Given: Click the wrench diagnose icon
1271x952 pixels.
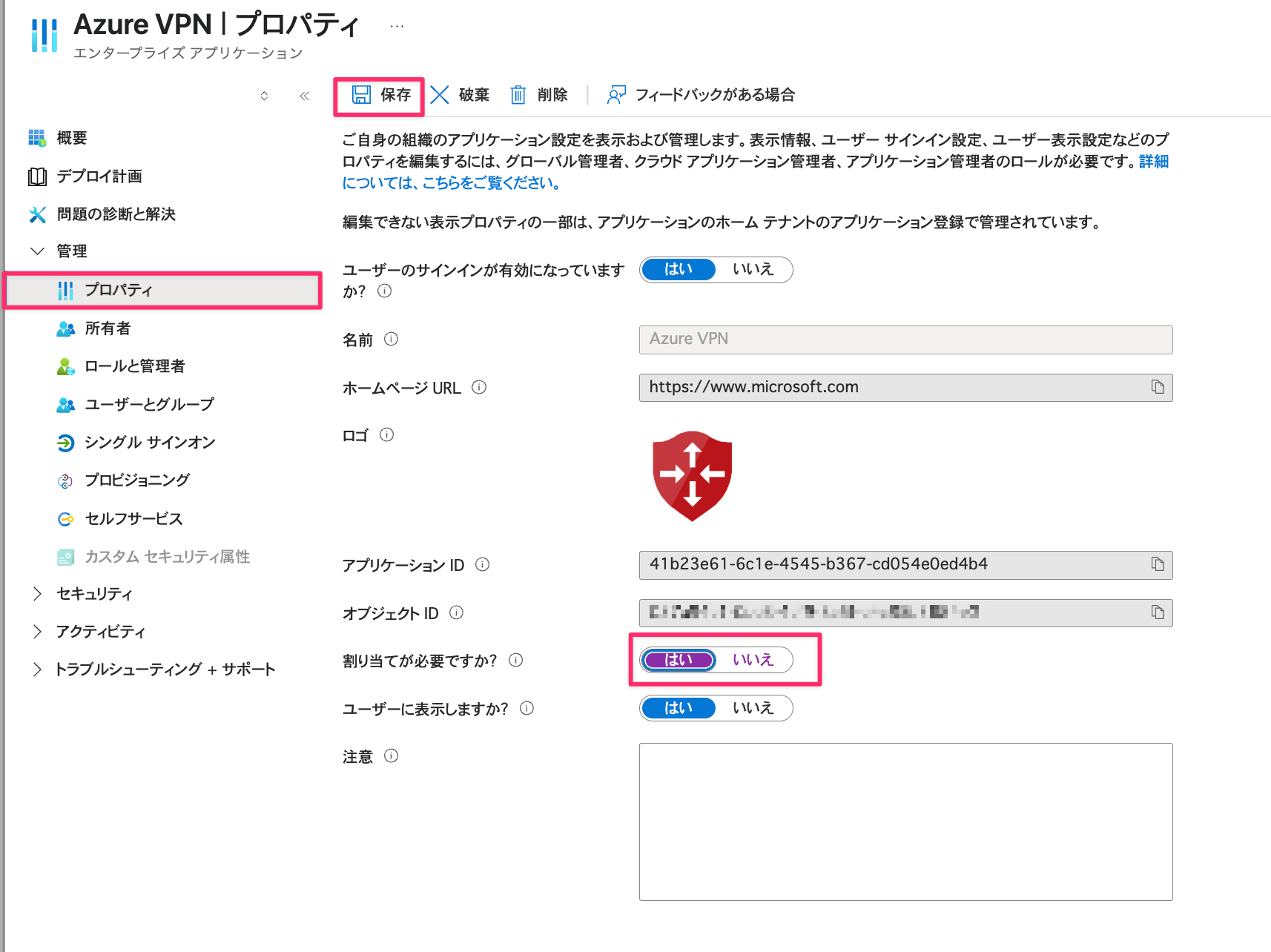Looking at the screenshot, I should [37, 214].
